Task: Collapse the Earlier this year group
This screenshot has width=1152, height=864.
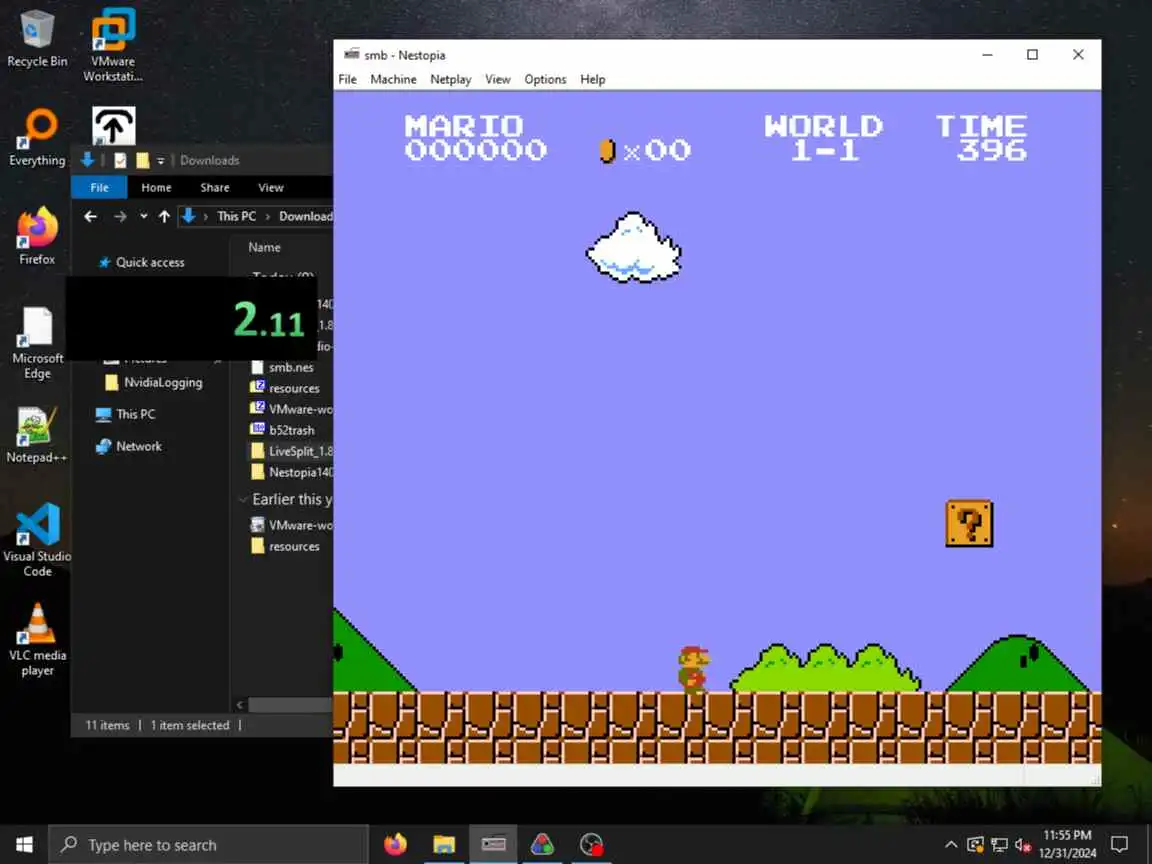Action: 242,500
